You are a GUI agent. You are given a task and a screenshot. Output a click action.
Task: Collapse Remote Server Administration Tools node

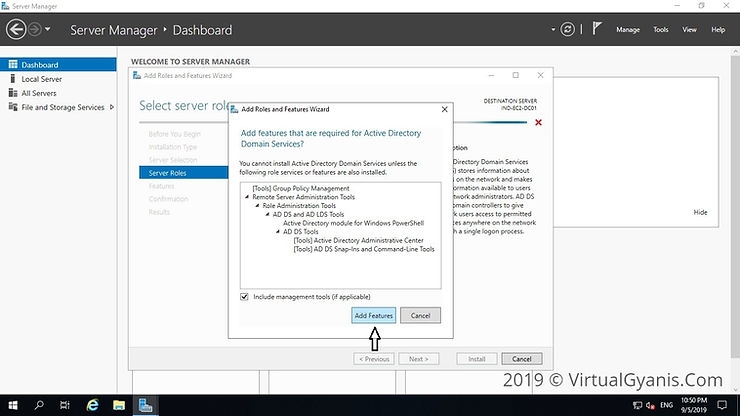coord(247,197)
